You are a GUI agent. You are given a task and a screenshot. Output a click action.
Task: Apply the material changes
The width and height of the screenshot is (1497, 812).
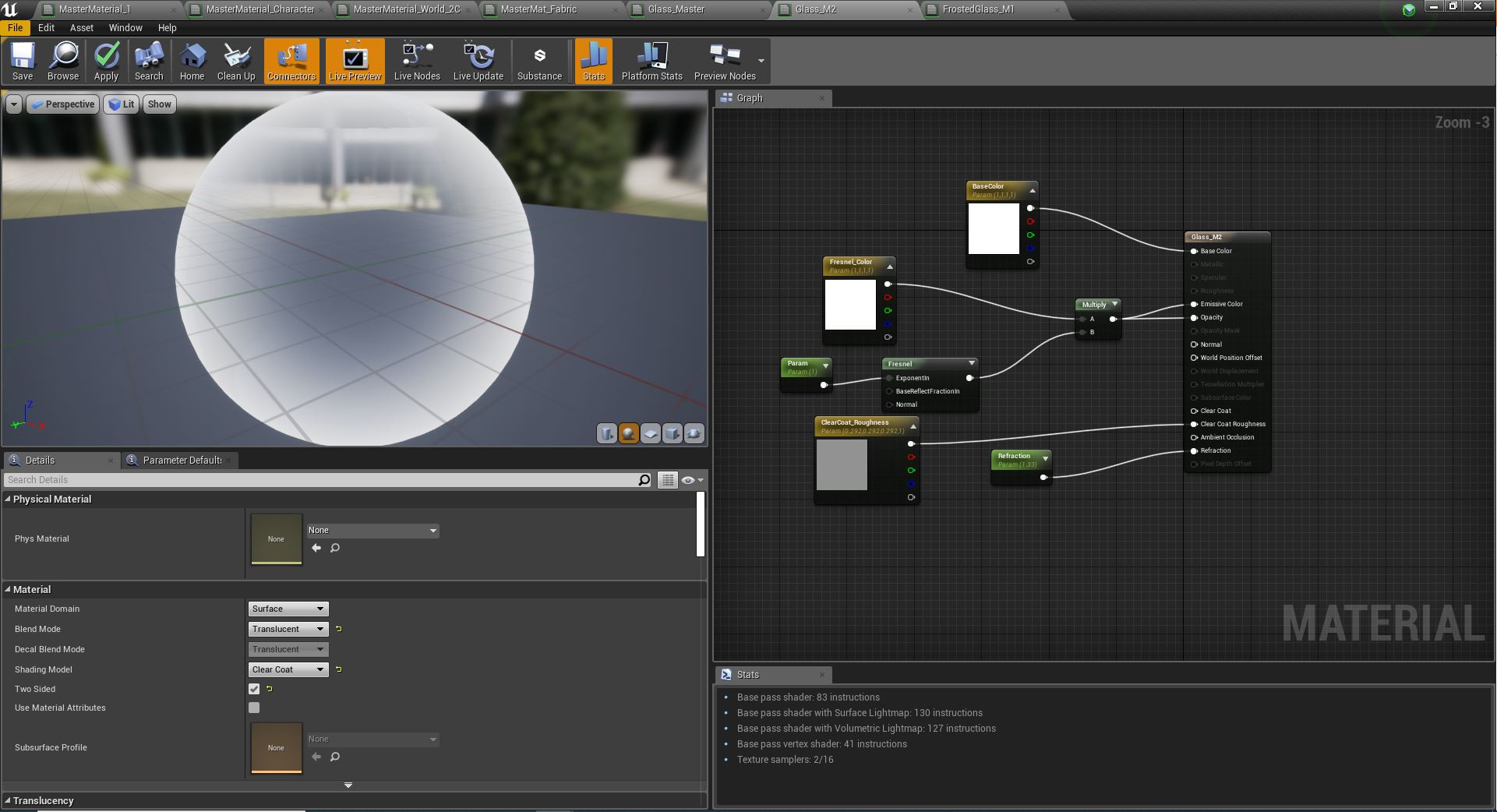click(x=106, y=61)
